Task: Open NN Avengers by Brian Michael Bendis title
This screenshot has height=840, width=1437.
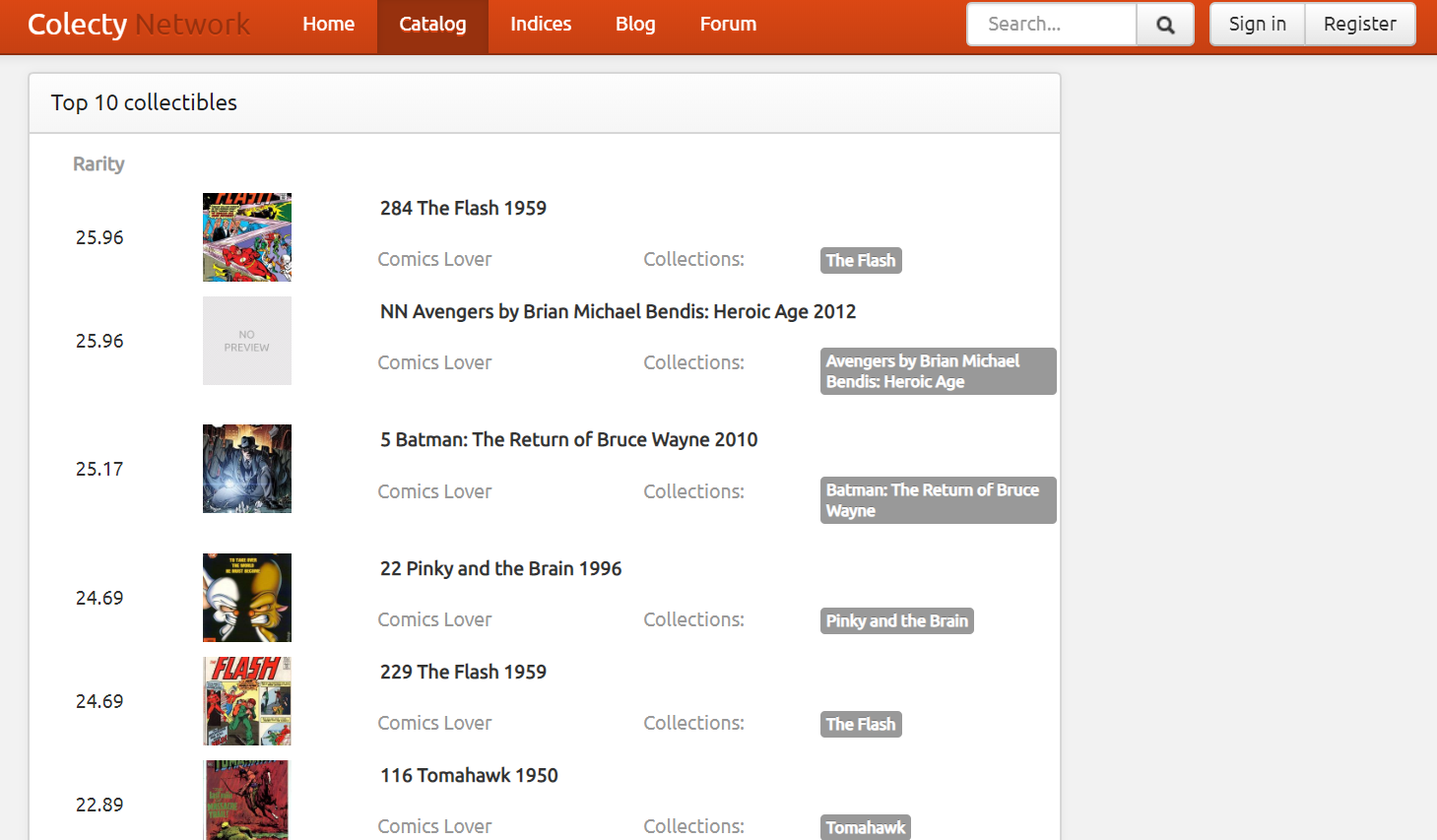Action: (618, 311)
